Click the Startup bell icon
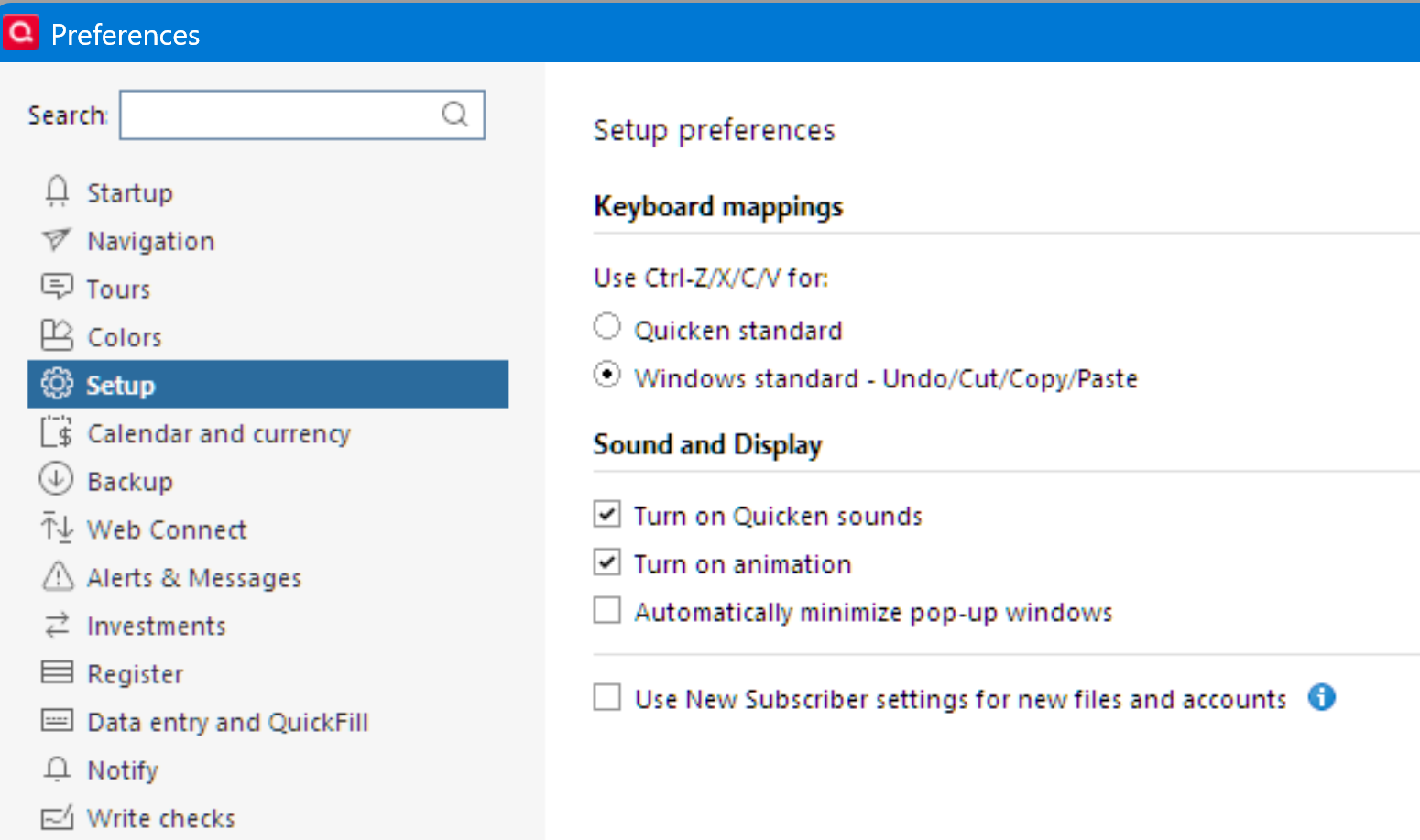 tap(57, 191)
